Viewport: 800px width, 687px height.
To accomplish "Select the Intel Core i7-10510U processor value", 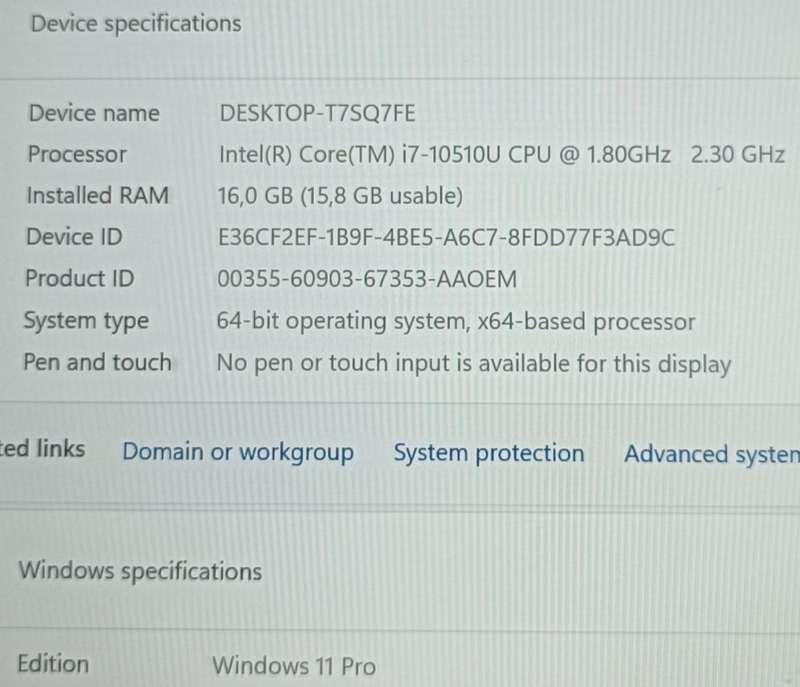I will point(502,155).
